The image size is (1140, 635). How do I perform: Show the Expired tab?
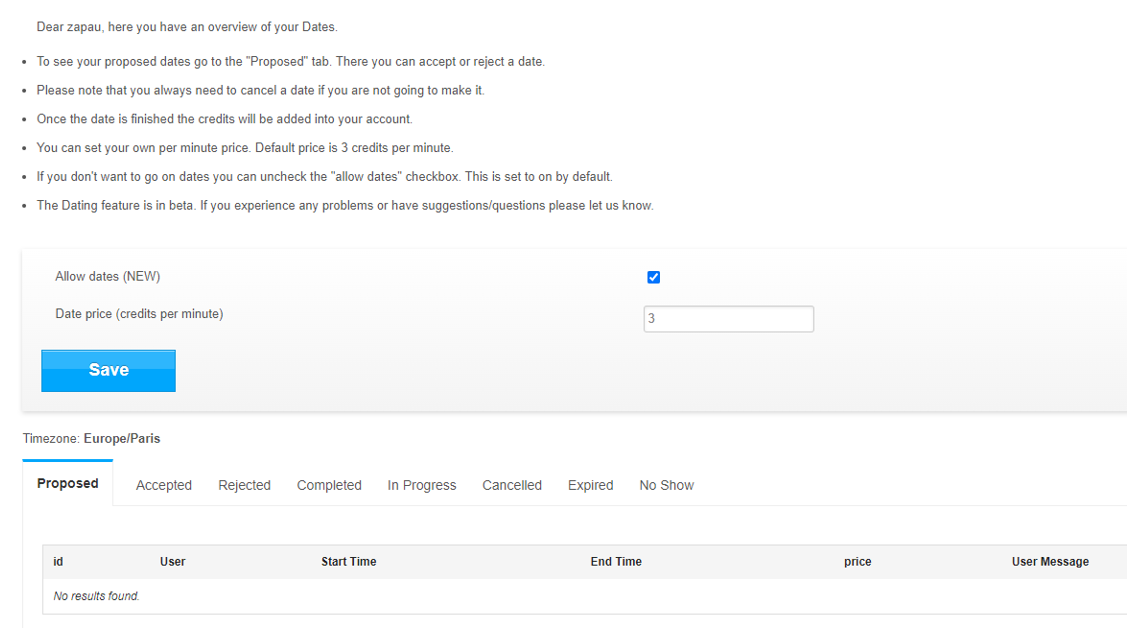[590, 485]
